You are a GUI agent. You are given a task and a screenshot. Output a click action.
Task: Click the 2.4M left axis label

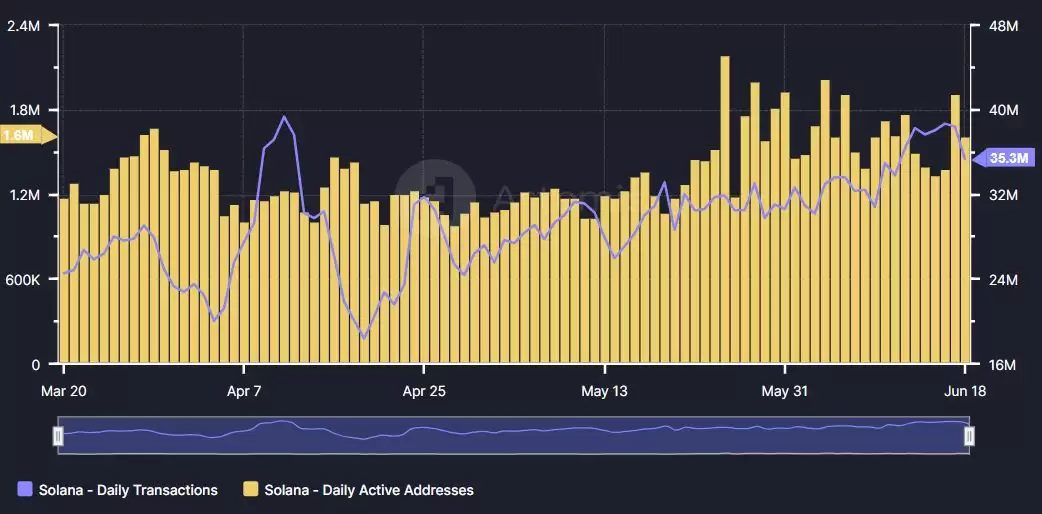coord(23,26)
